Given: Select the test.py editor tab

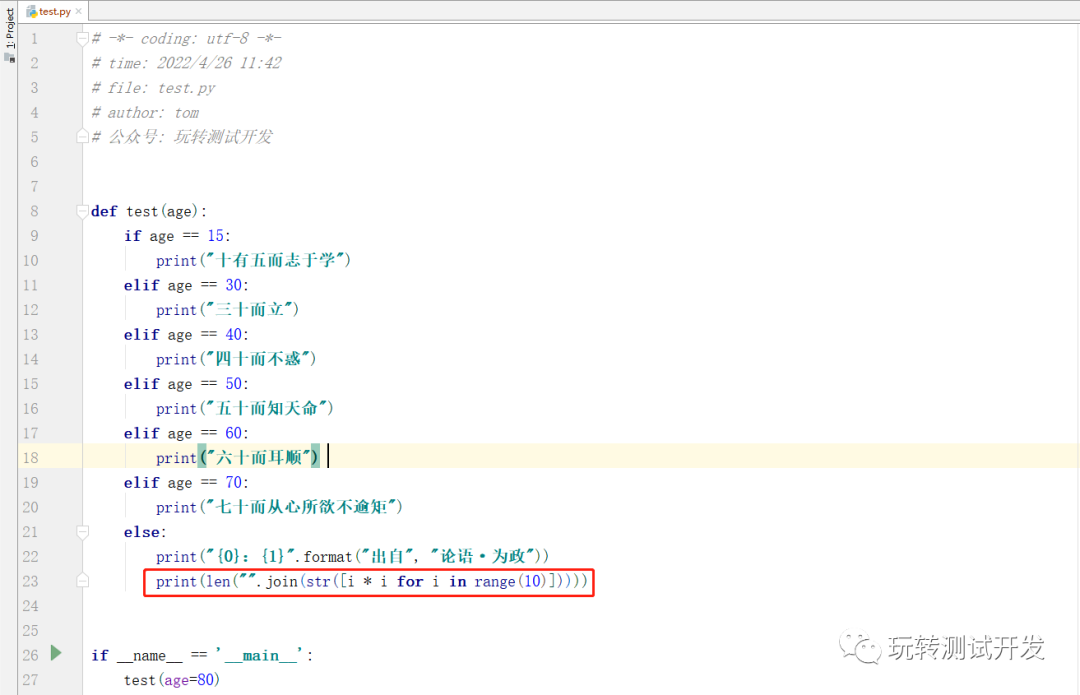Looking at the screenshot, I should coord(54,11).
